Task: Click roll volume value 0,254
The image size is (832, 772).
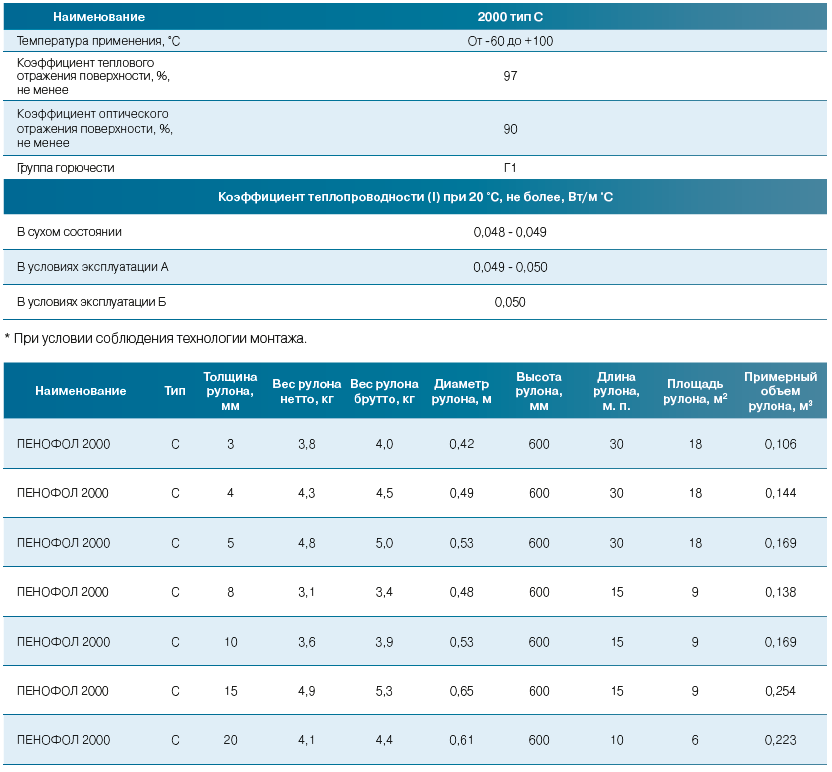Action: click(x=781, y=691)
